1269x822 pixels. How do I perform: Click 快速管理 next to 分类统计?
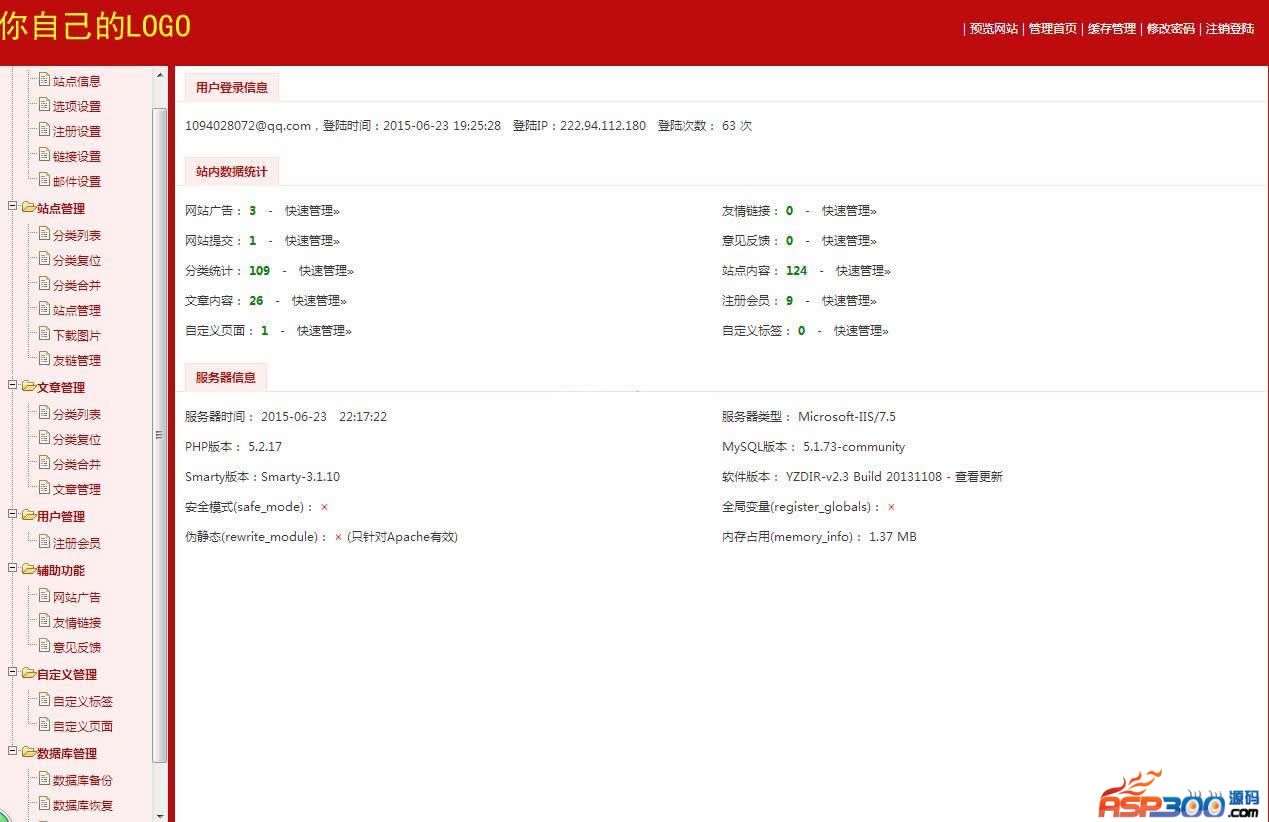pyautogui.click(x=326, y=271)
